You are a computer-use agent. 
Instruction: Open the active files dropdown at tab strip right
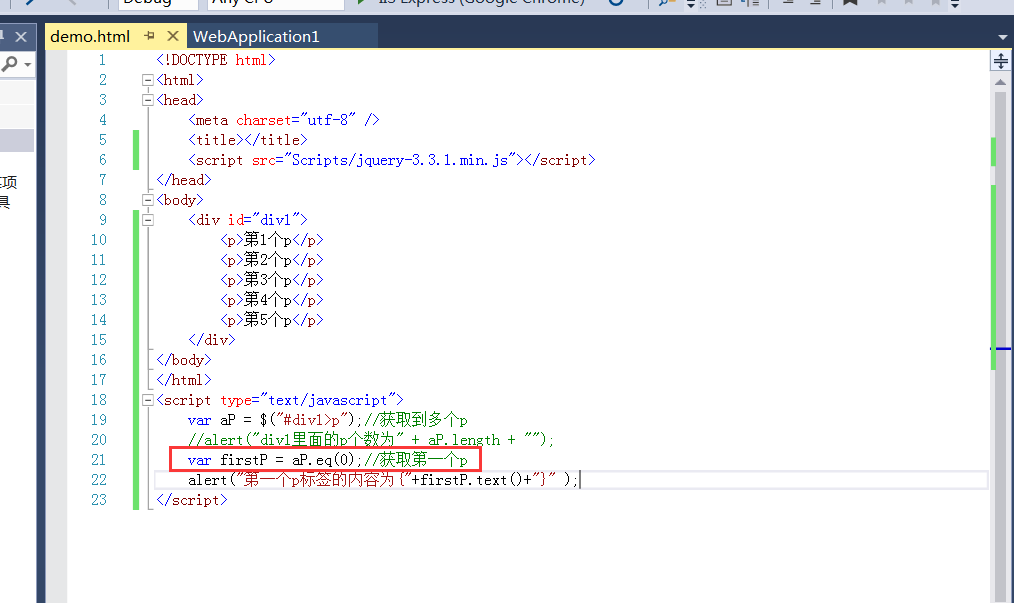coord(1003,37)
